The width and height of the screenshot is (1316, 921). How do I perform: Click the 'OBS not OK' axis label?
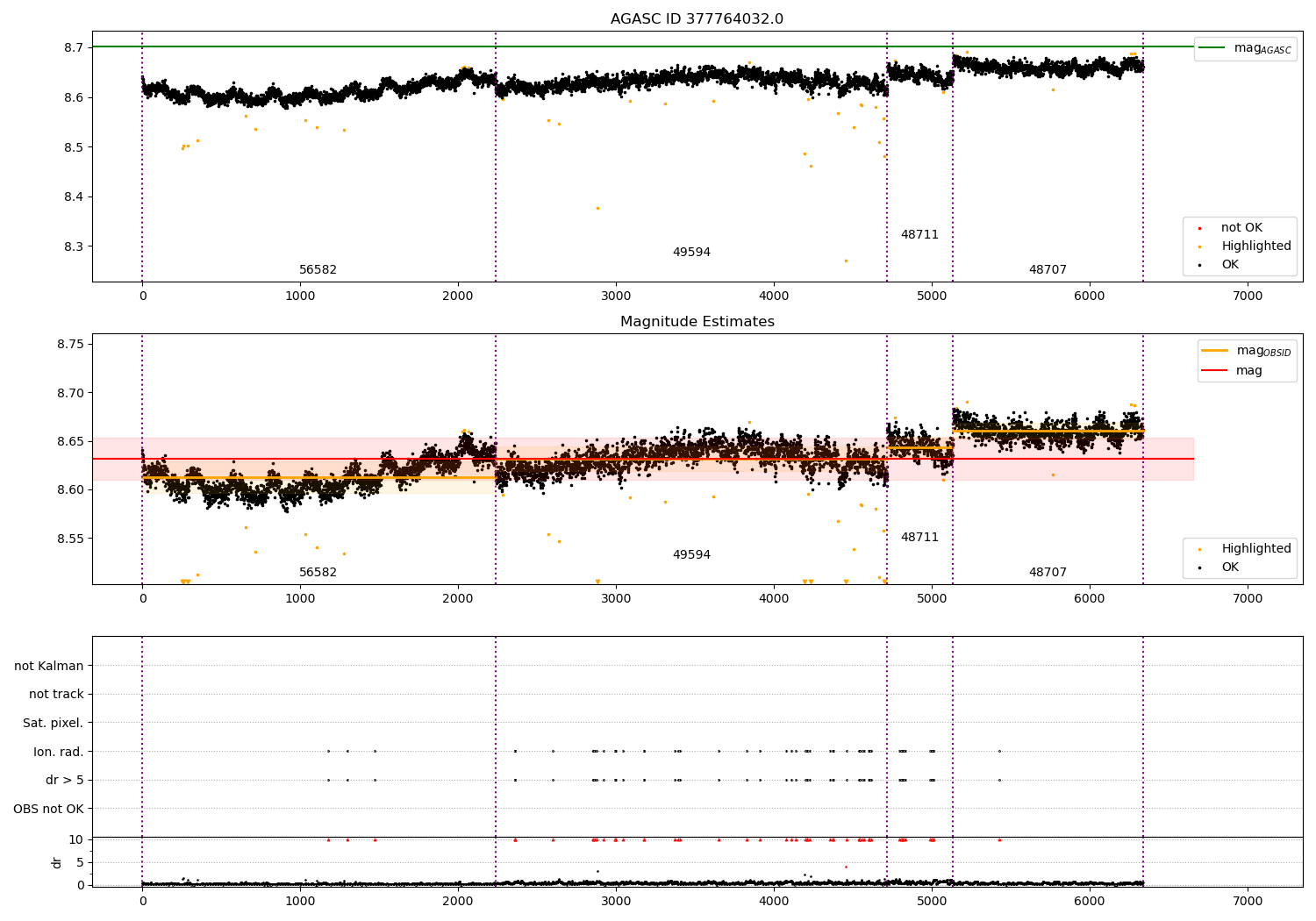point(49,809)
